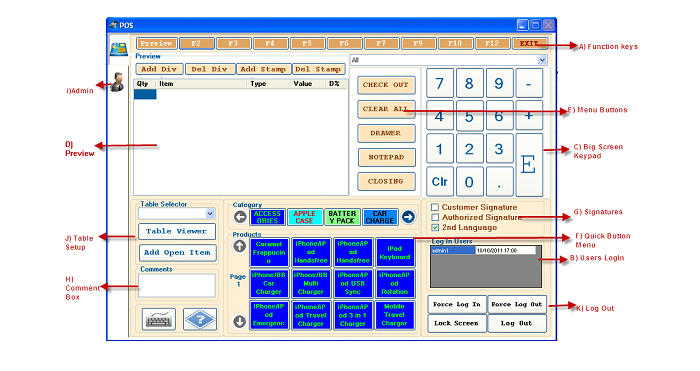Click the F12 function key

tap(492, 43)
